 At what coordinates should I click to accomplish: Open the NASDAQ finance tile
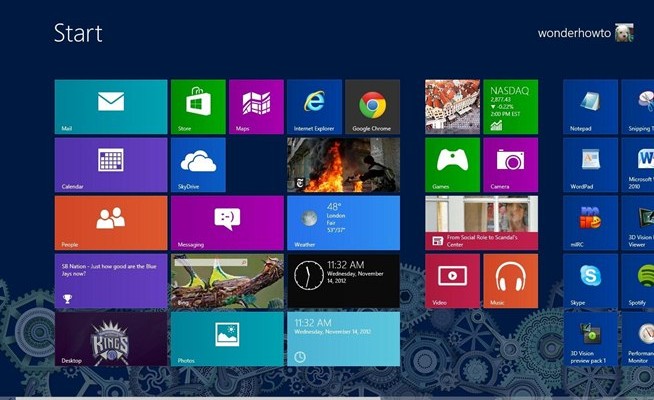click(x=510, y=106)
